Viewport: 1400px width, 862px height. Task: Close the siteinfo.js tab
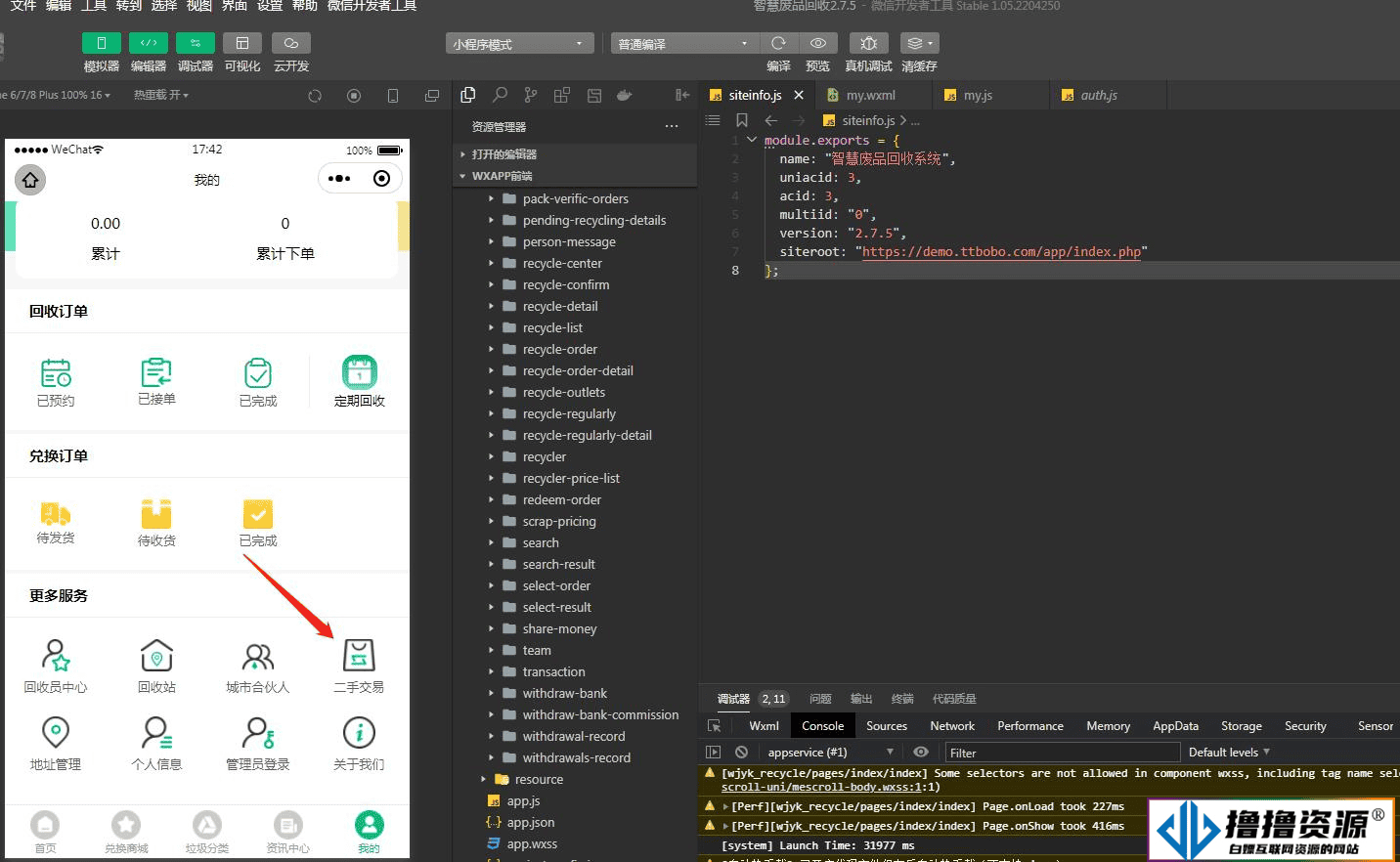[799, 95]
